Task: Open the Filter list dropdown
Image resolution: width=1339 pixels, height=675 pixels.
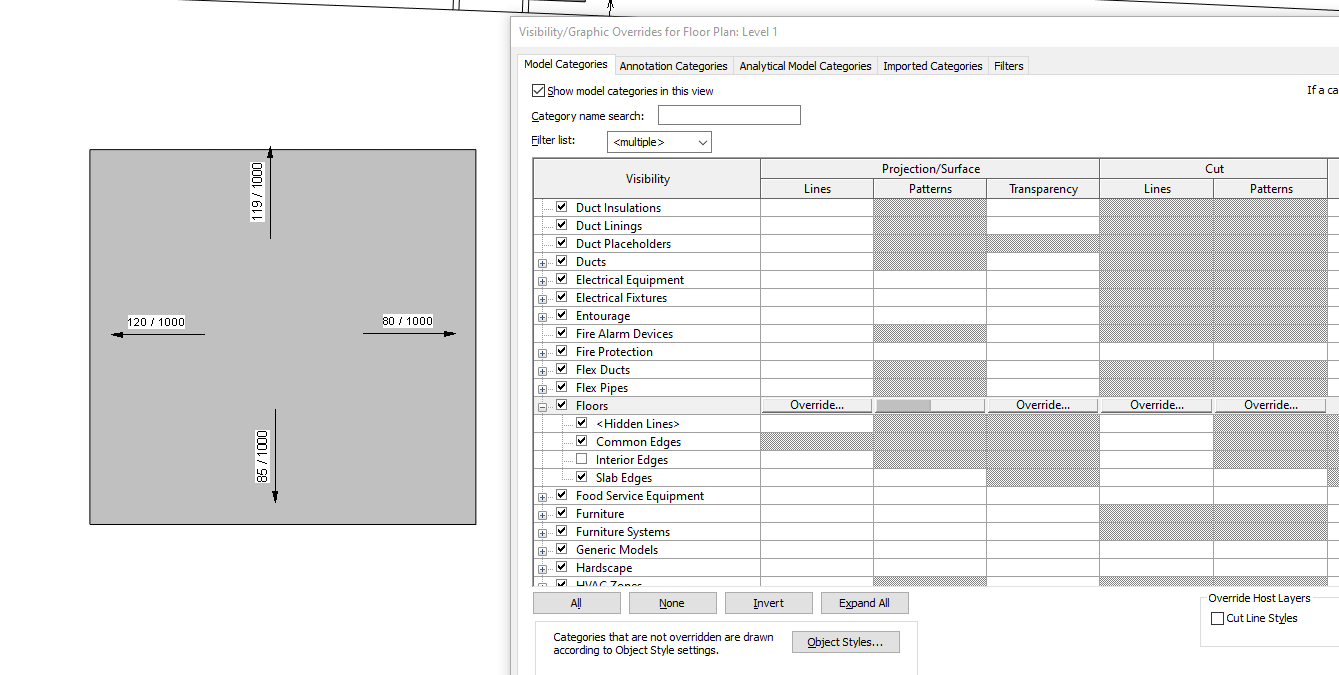Action: [659, 142]
